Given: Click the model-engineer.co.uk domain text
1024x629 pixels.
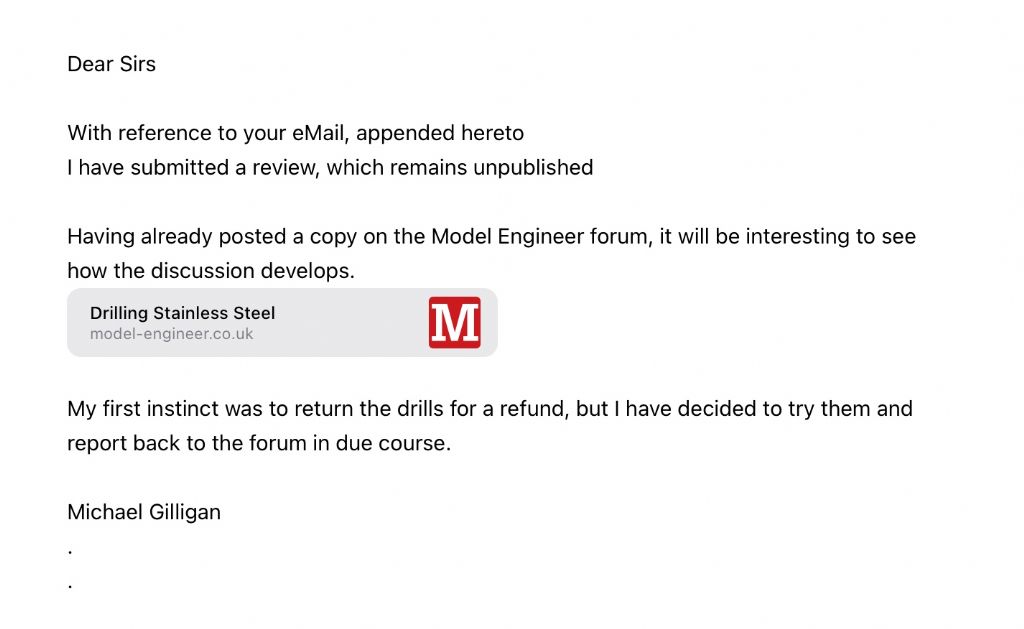Looking at the screenshot, I should [x=171, y=334].
